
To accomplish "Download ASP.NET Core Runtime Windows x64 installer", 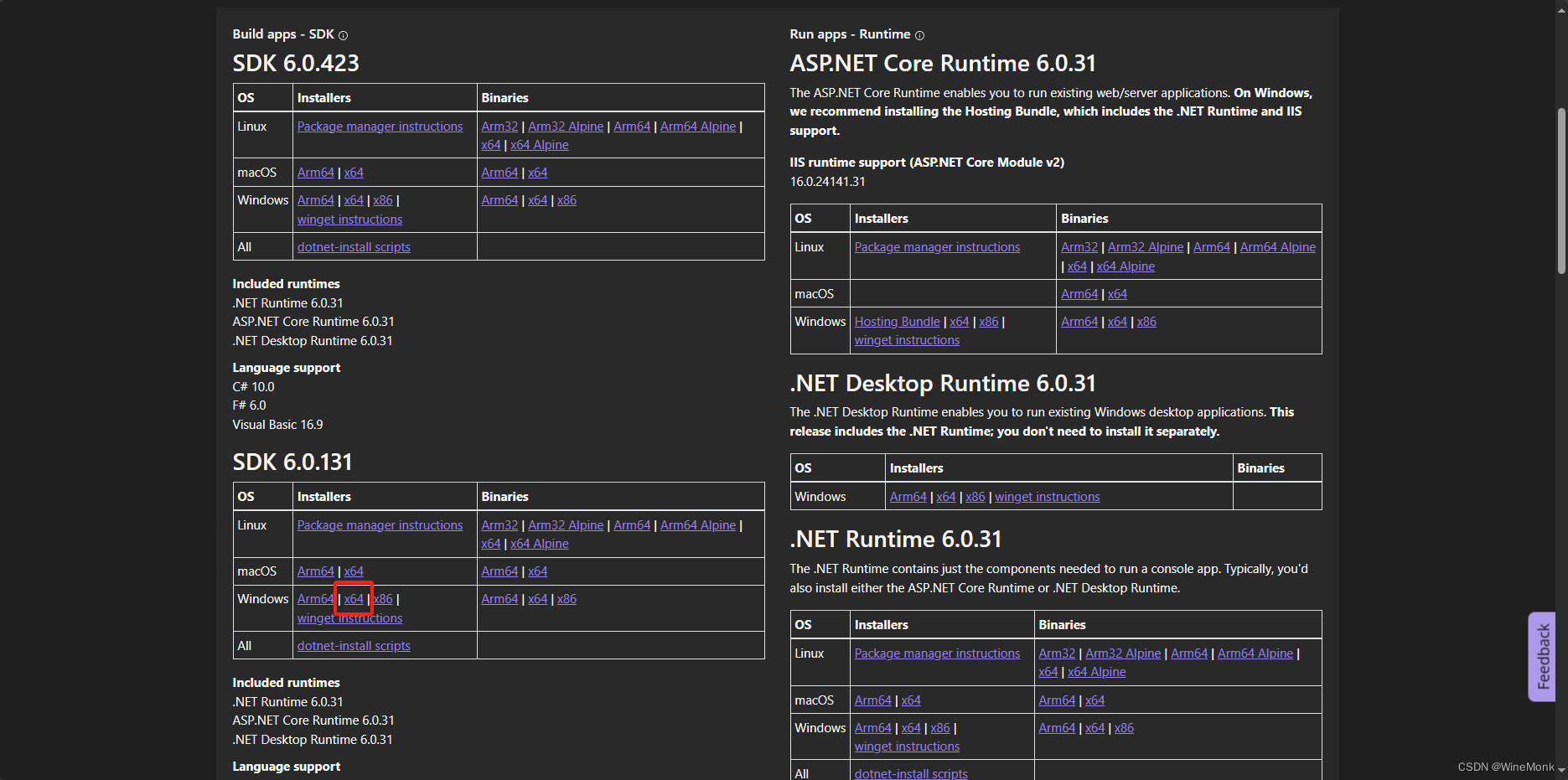I will click(x=960, y=322).
